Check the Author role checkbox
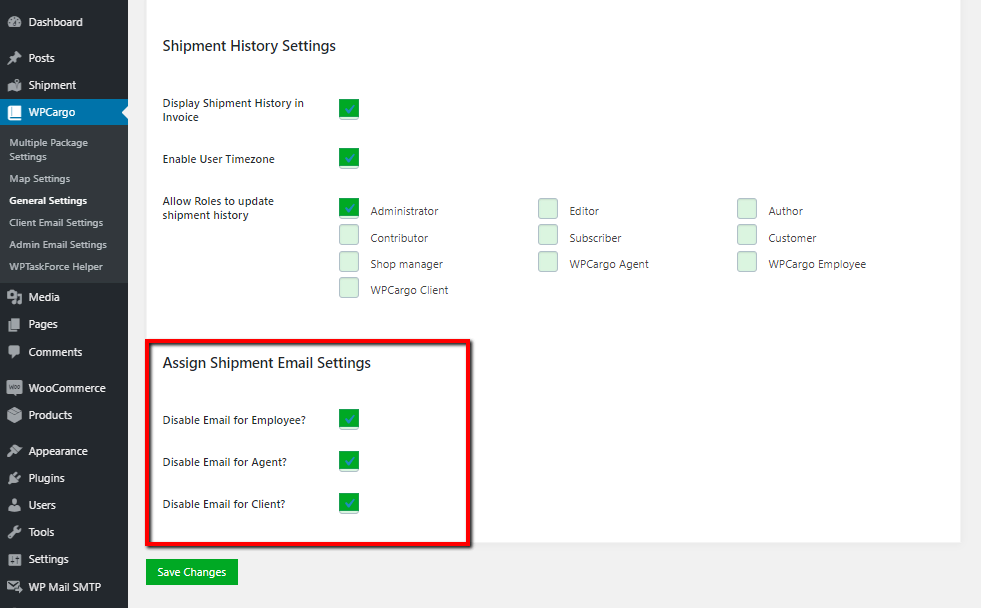Screen dimensions: 981x608 pyautogui.click(x=747, y=208)
